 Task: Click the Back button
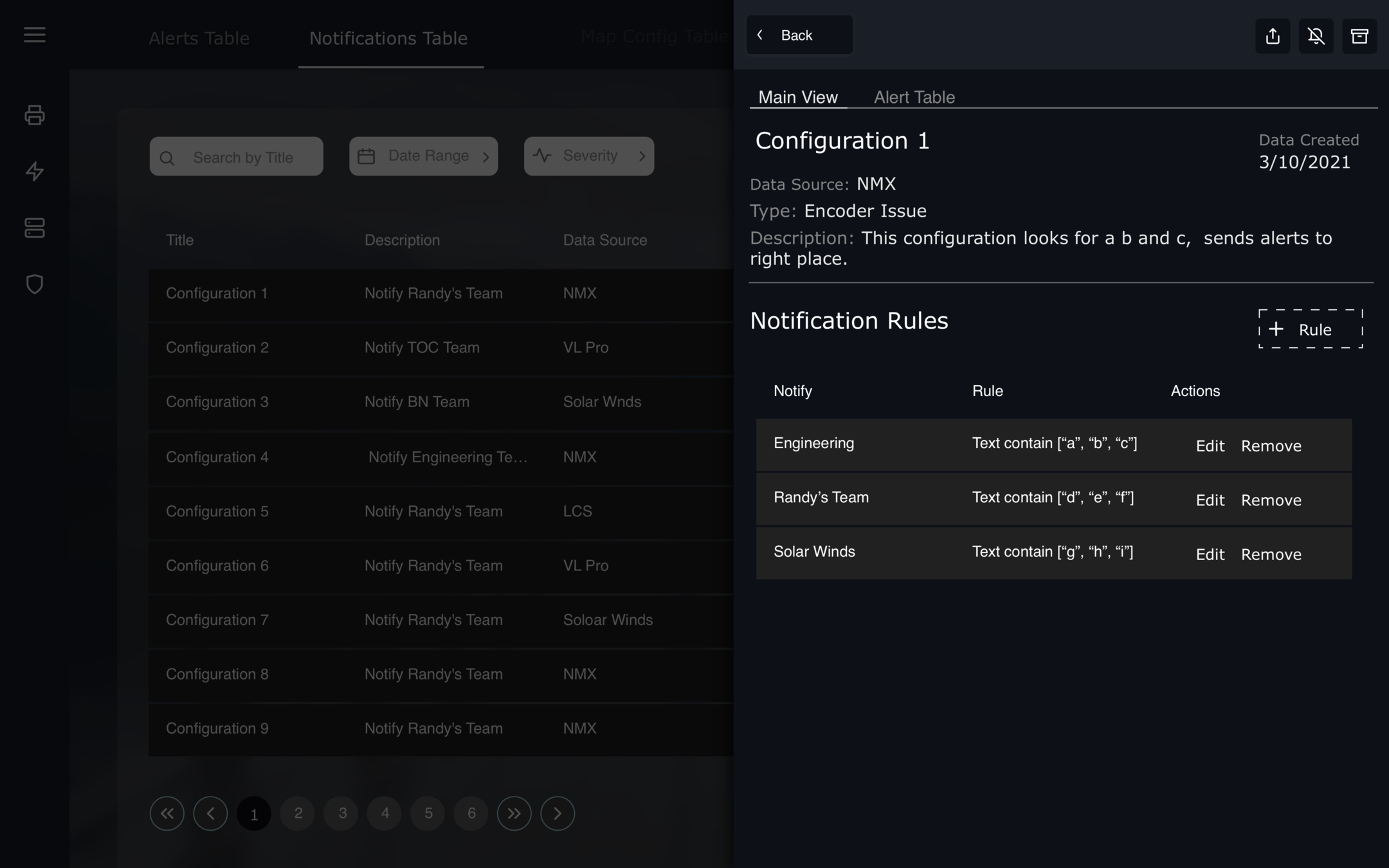[x=799, y=35]
